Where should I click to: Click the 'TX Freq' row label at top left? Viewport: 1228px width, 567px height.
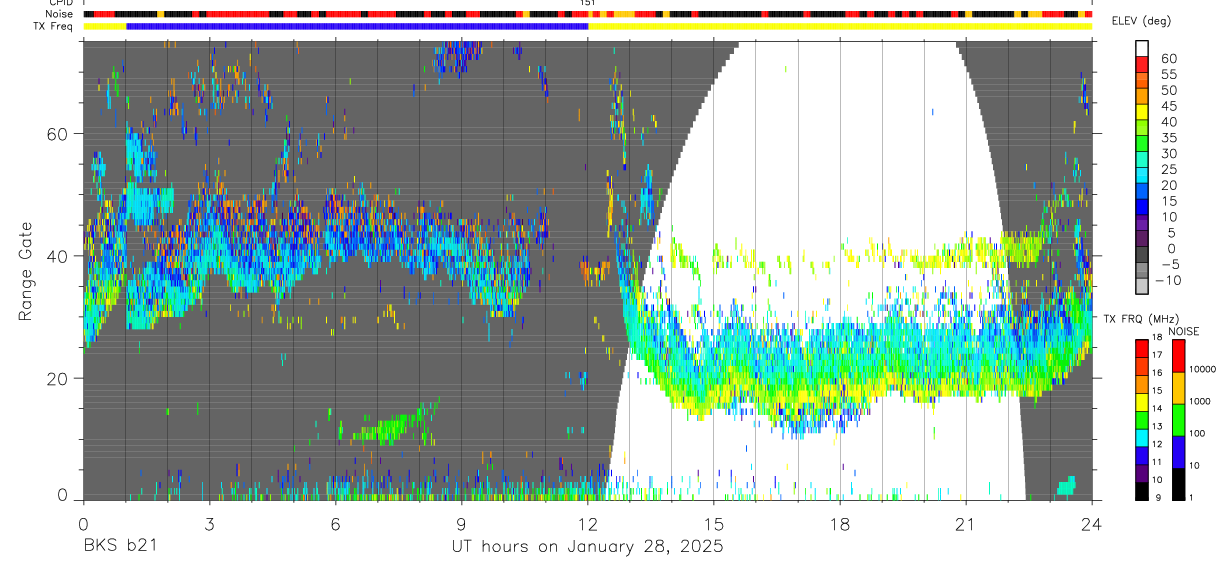point(55,26)
